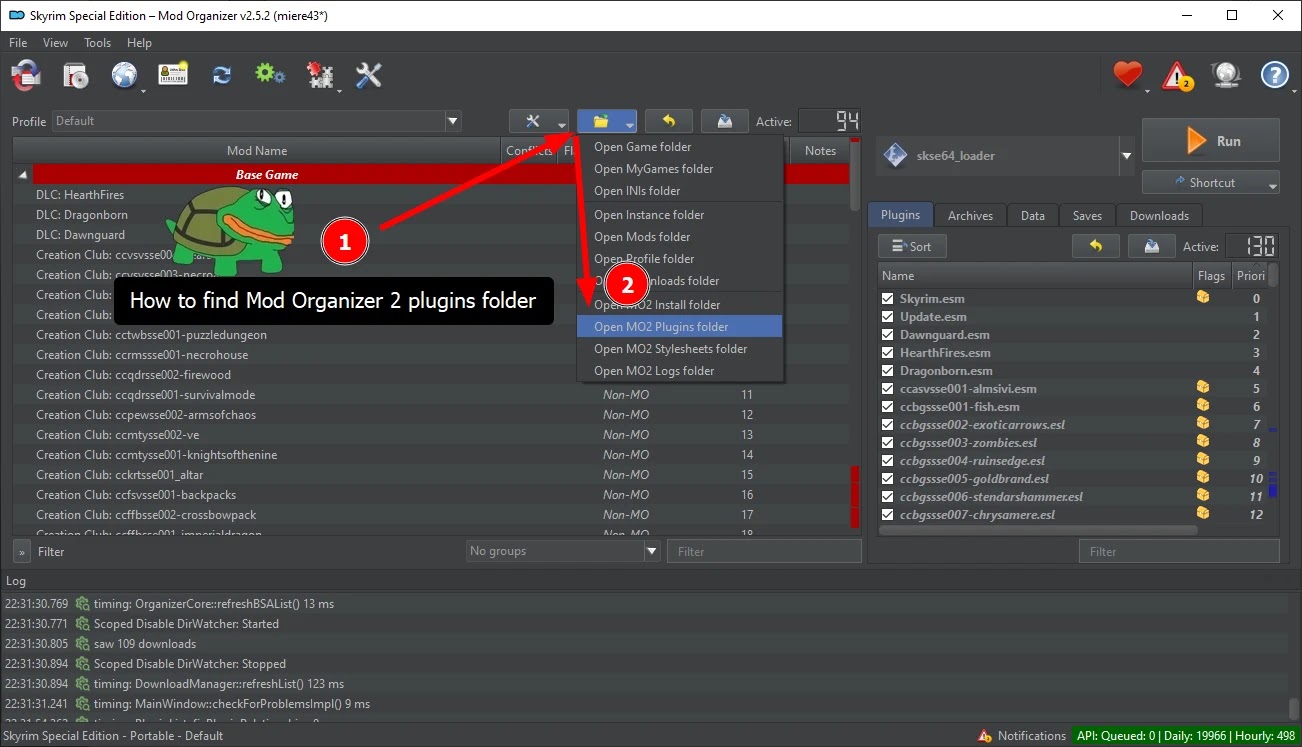The height and width of the screenshot is (747, 1302).
Task: Select Open MO2 Logs folder entry
Action: click(680, 371)
